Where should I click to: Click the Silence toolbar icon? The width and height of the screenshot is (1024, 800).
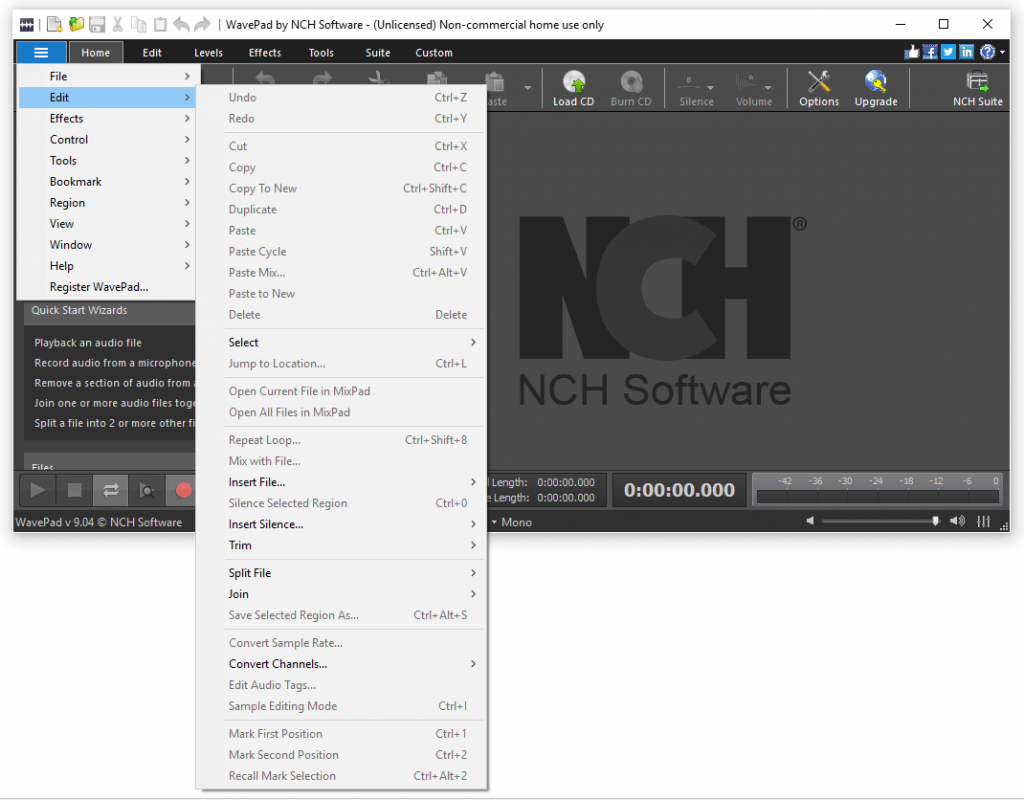point(696,88)
